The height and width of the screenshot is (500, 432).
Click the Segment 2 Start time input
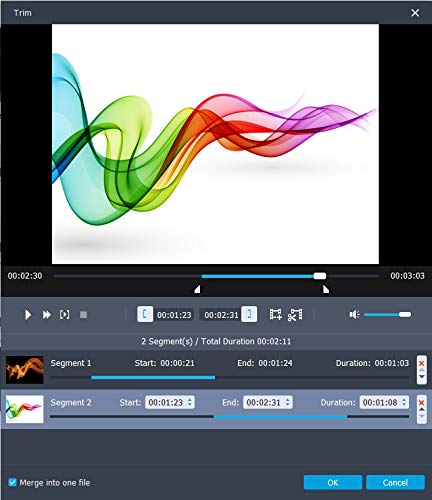170,403
